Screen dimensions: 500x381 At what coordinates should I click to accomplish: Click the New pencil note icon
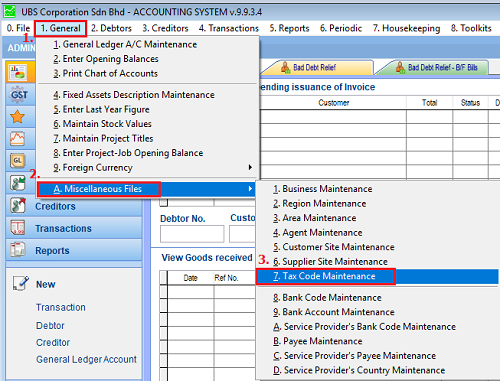pos(21,283)
